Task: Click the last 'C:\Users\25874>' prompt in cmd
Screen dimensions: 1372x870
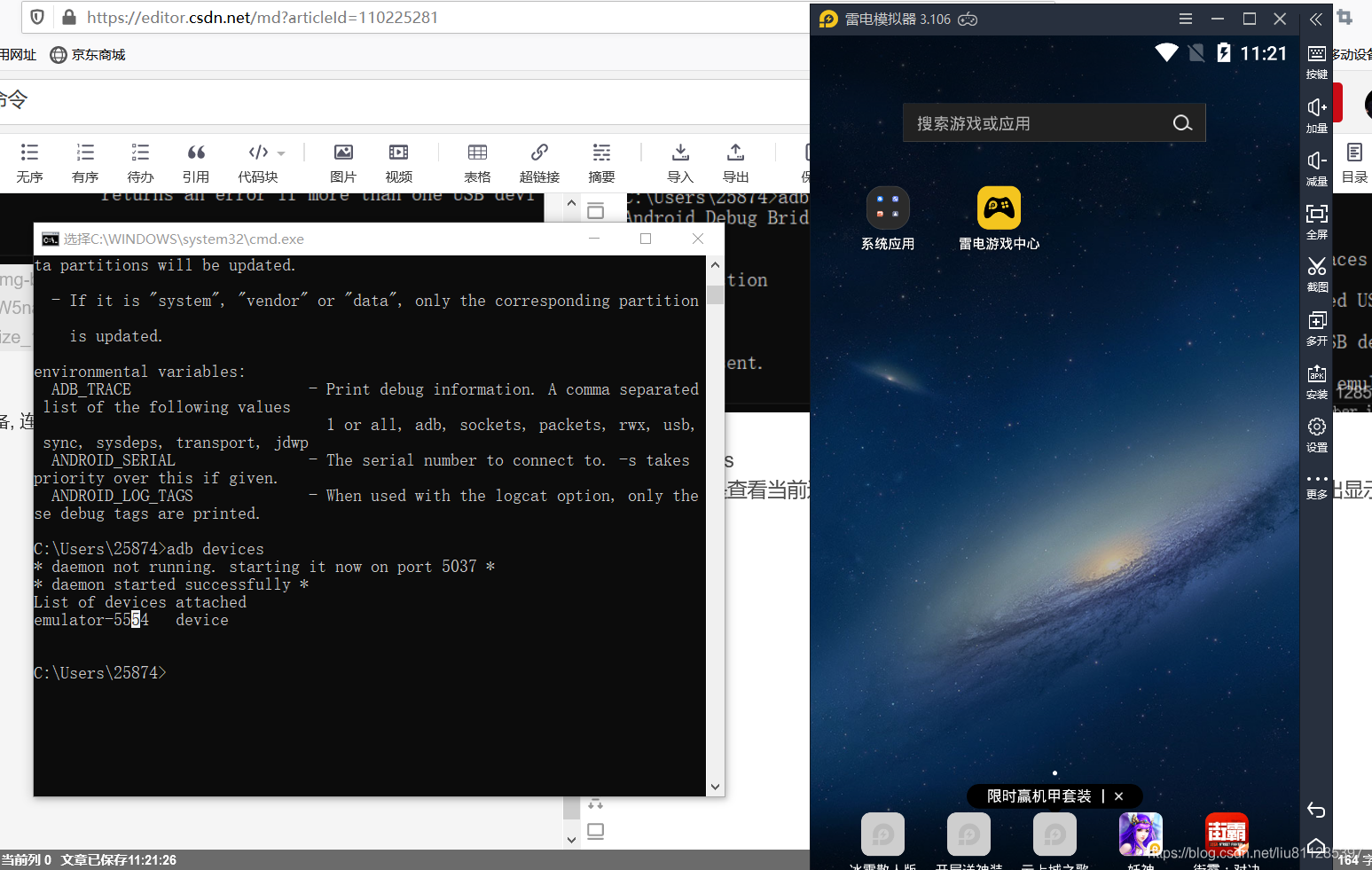Action: 100,673
